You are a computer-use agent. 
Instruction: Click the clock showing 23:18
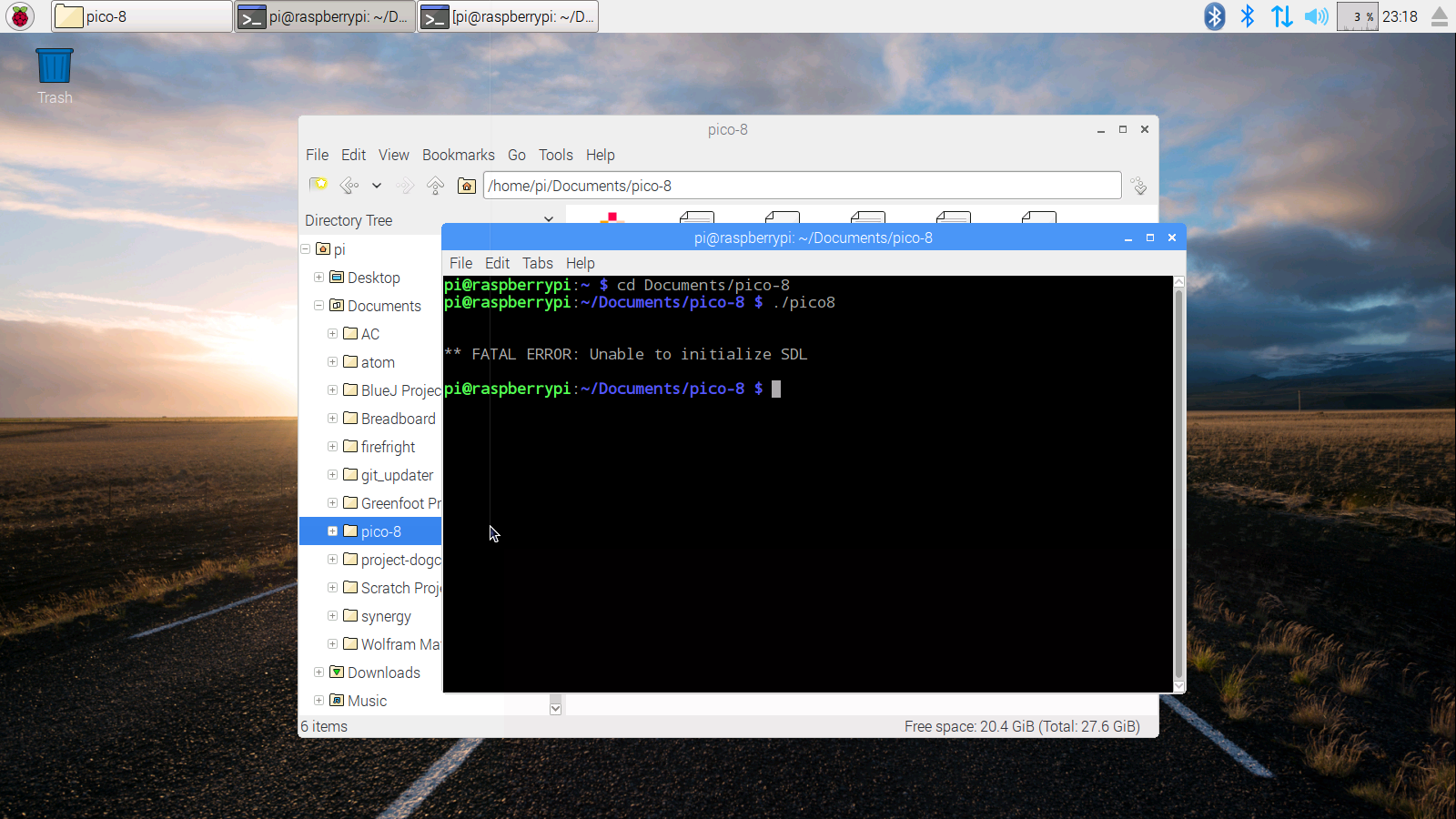1400,16
